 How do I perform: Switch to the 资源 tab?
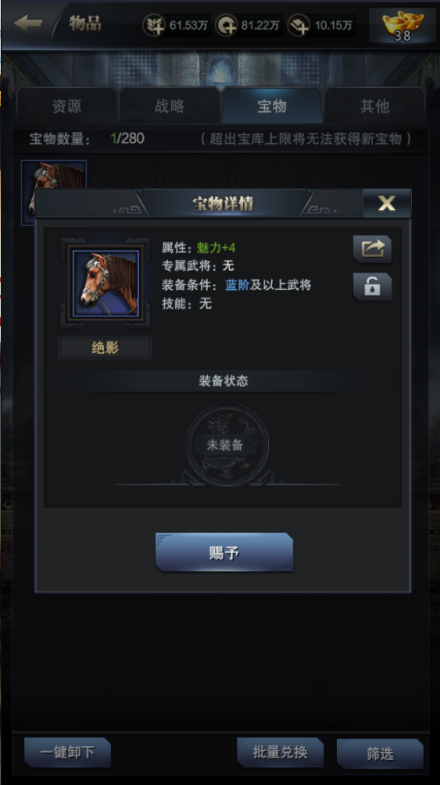coord(67,106)
